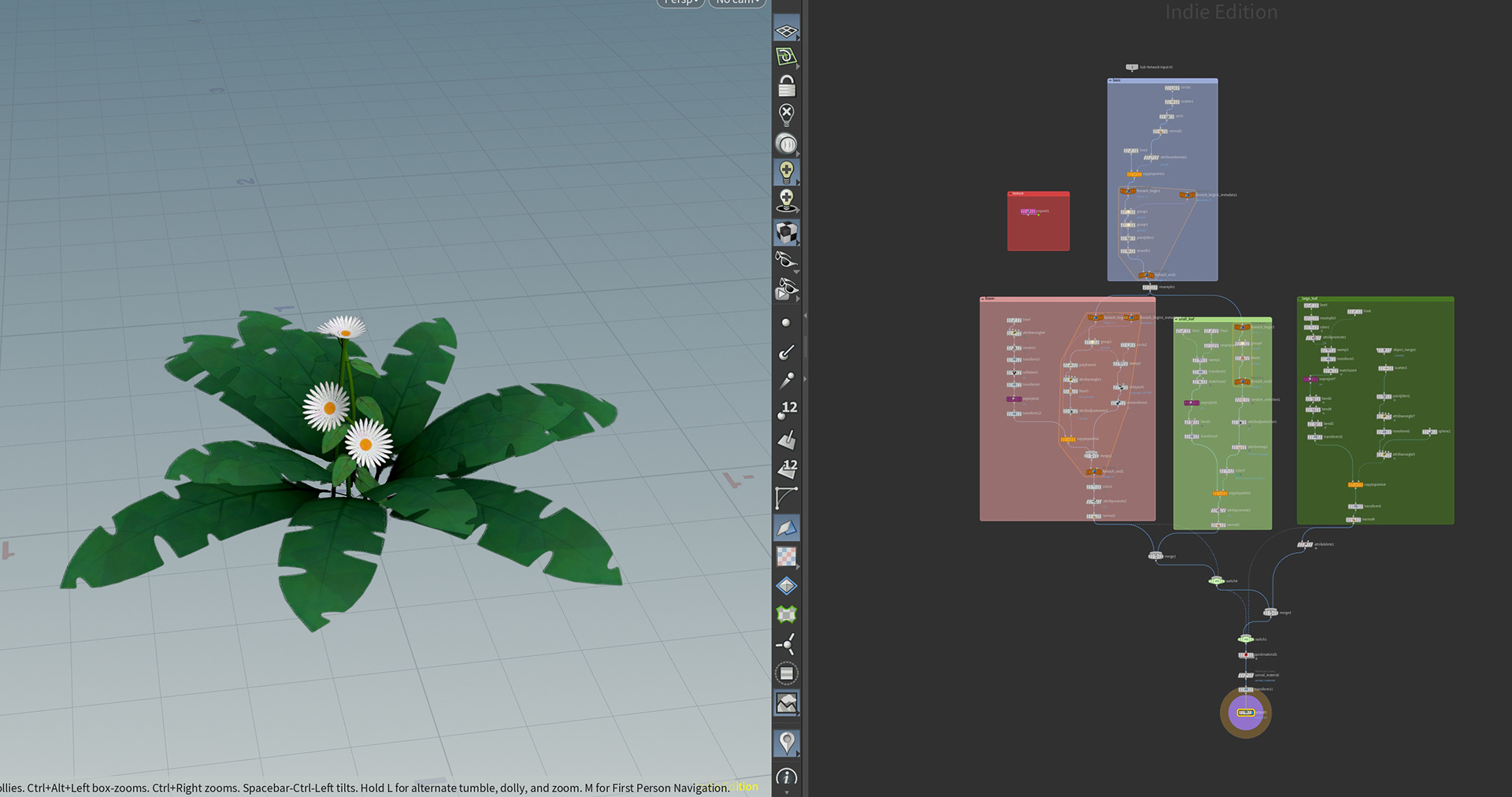The height and width of the screenshot is (797, 1512).
Task: Click the glasses-with-play-arrow display icon
Action: 787,289
